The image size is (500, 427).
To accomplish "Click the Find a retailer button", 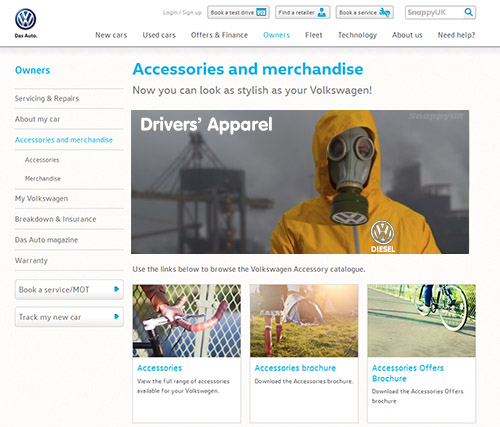I will tap(302, 12).
